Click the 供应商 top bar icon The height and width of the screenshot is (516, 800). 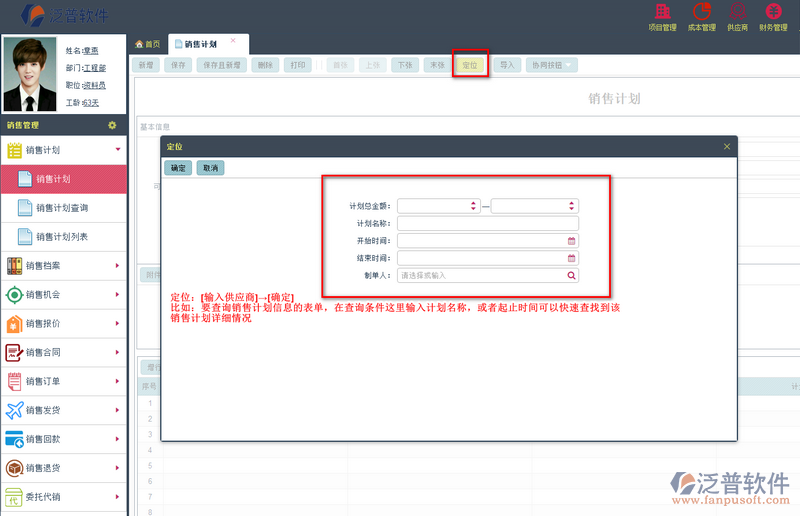coord(737,16)
